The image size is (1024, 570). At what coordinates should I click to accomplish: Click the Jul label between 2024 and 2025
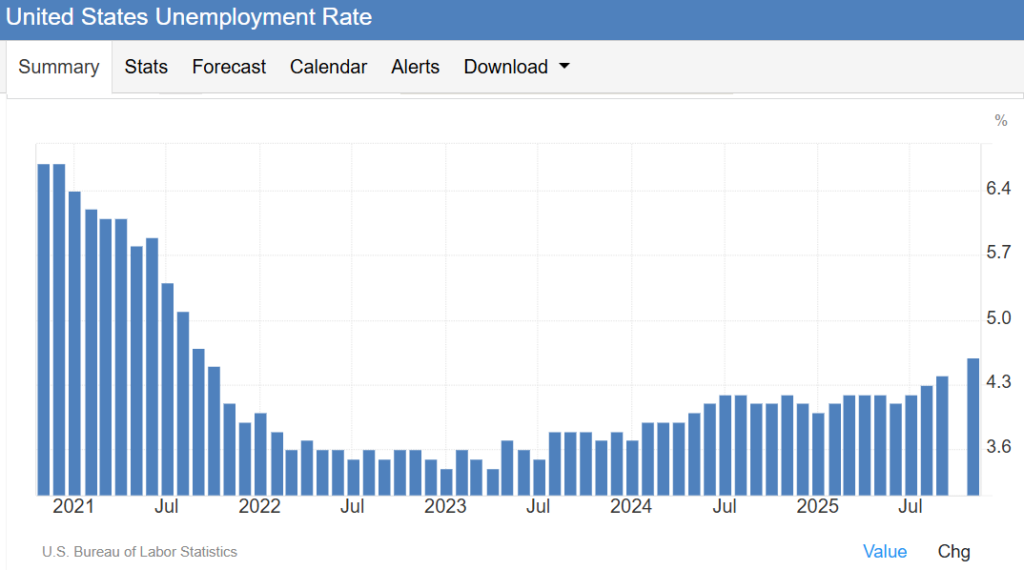pos(724,507)
